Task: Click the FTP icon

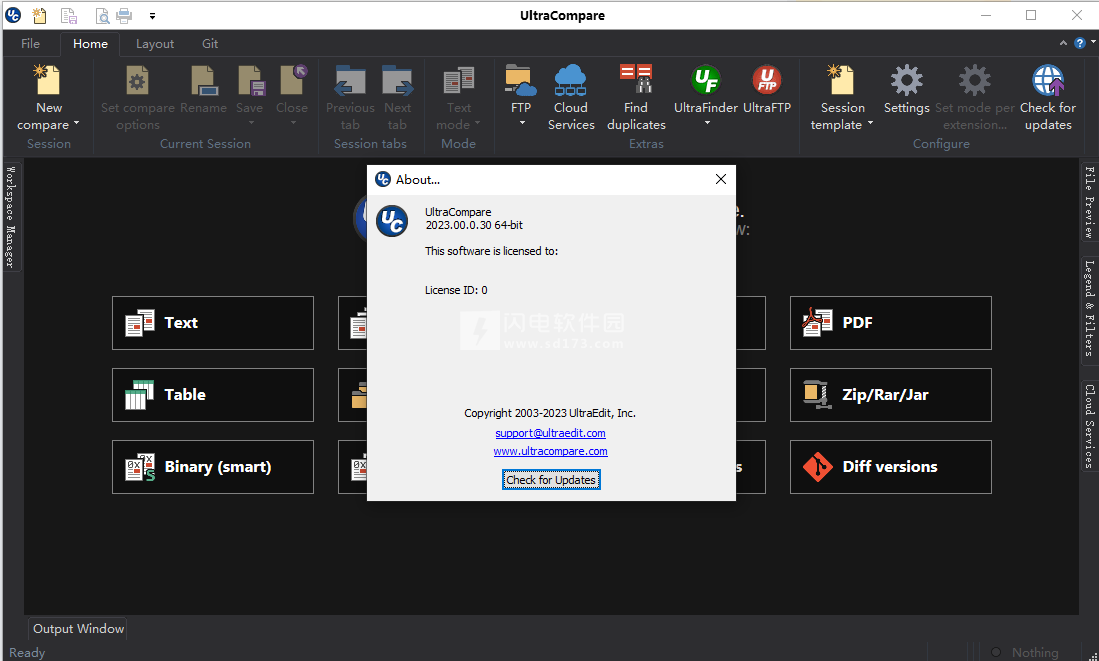Action: coord(521,80)
